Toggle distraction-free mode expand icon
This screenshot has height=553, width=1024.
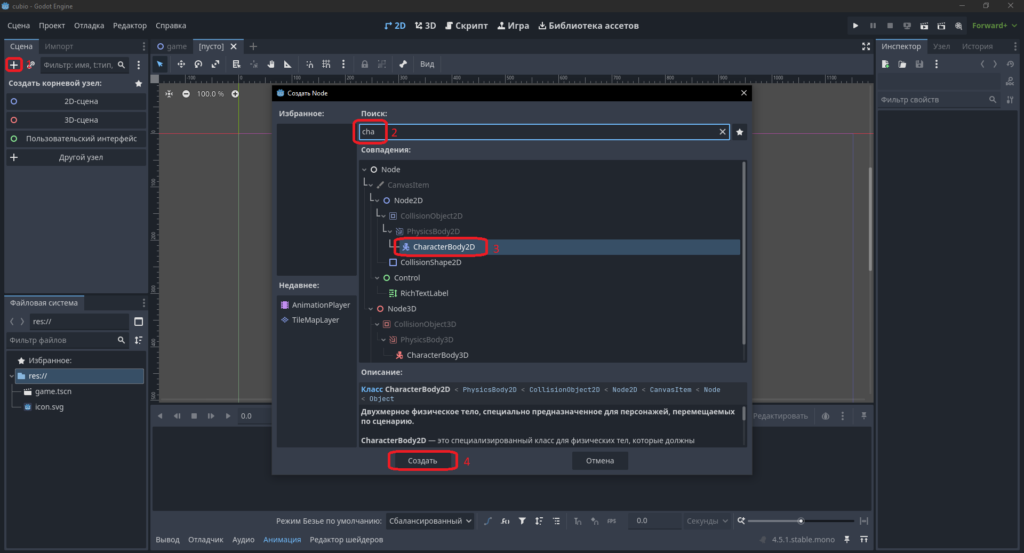point(866,46)
